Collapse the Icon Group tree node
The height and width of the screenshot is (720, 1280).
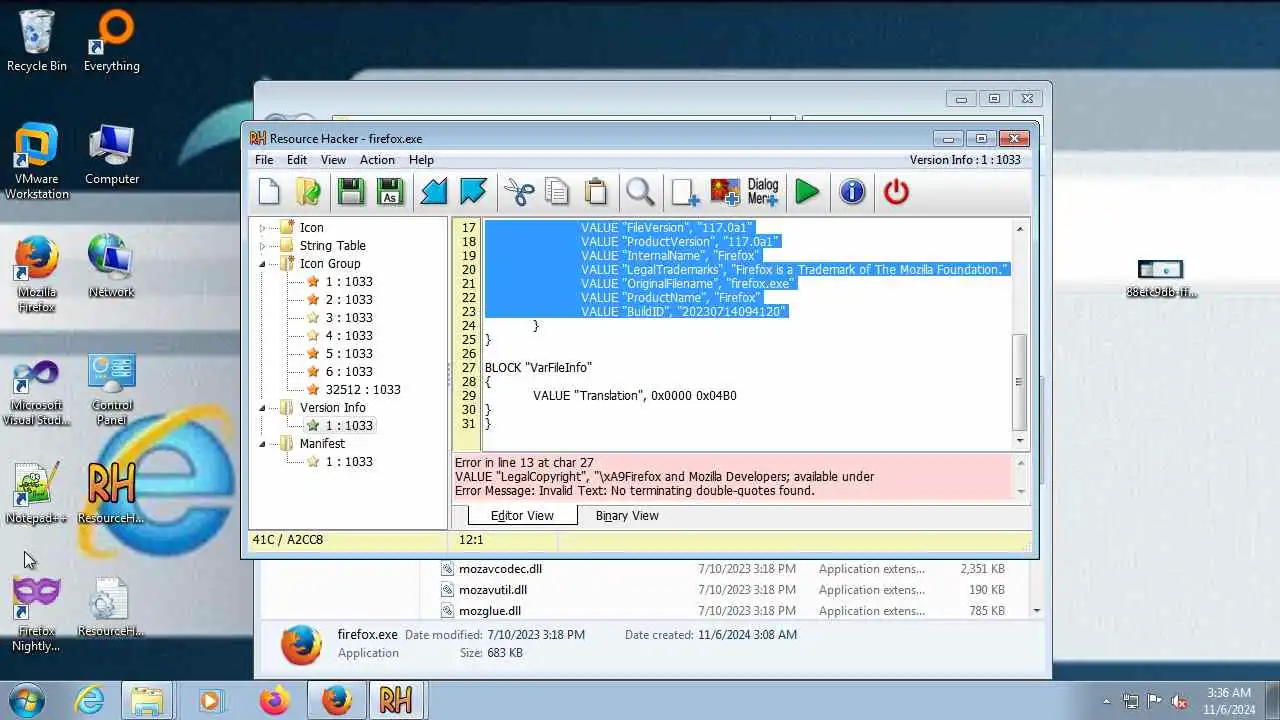263,264
